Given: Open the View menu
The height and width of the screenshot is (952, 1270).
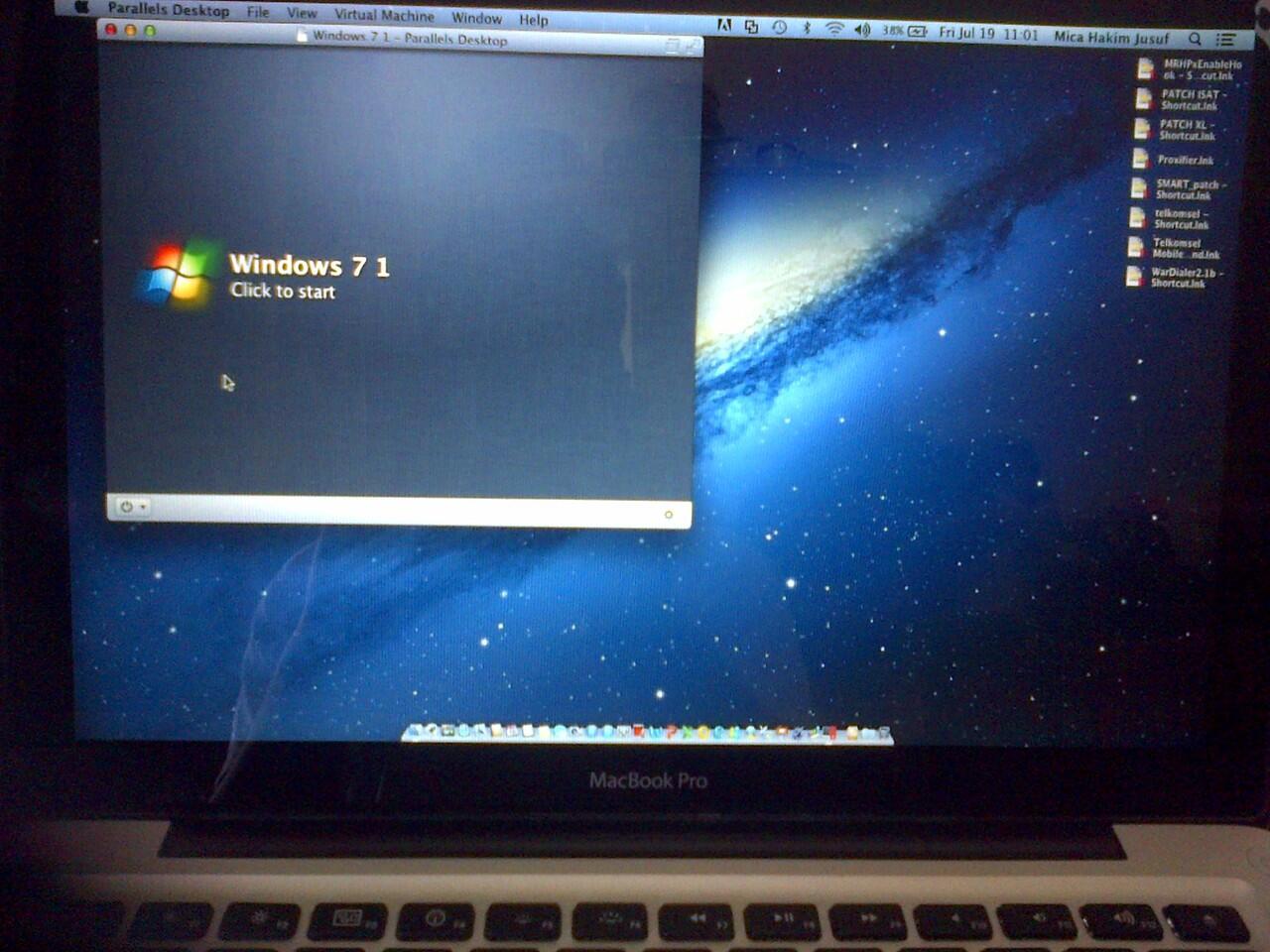Looking at the screenshot, I should tap(302, 13).
